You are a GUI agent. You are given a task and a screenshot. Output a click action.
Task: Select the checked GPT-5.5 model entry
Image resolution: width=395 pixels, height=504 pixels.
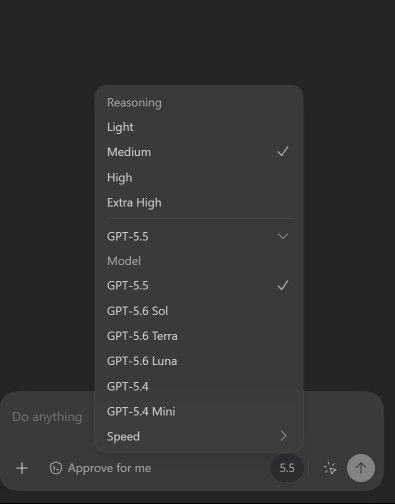(199, 286)
